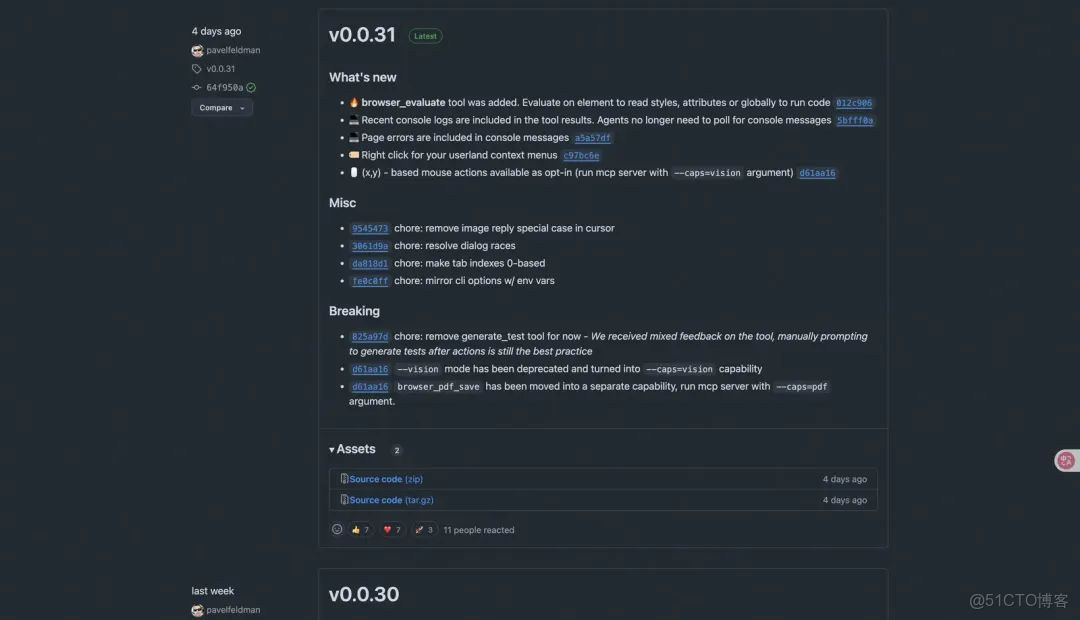Click the Latest release badge

click(425, 35)
